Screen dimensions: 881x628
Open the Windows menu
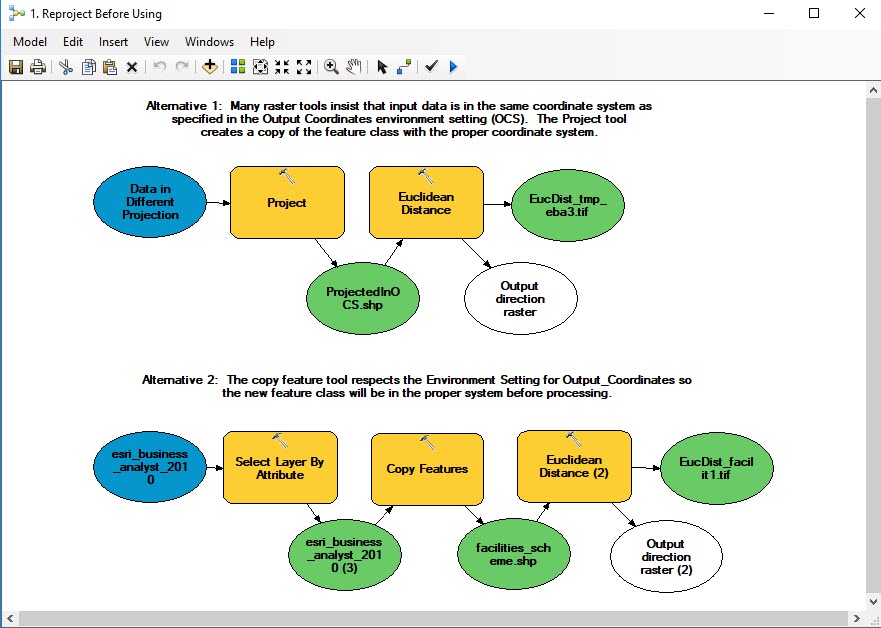tap(209, 42)
